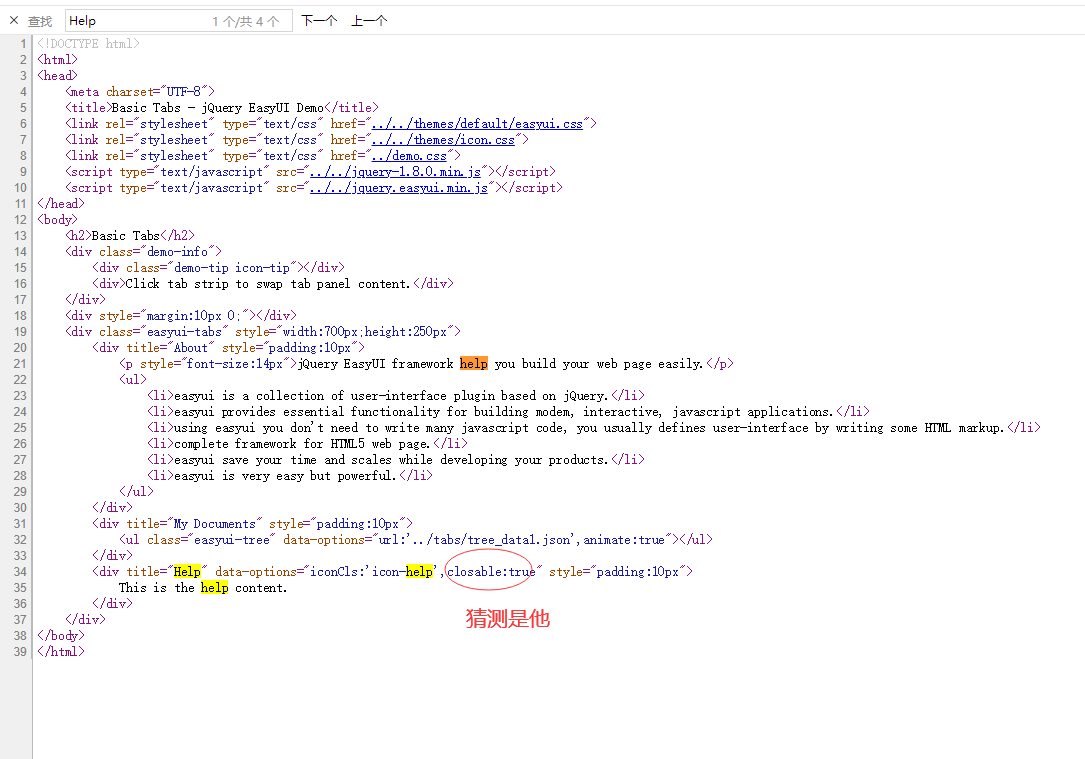Click the complete framework for HTML5 line

[x=307, y=443]
